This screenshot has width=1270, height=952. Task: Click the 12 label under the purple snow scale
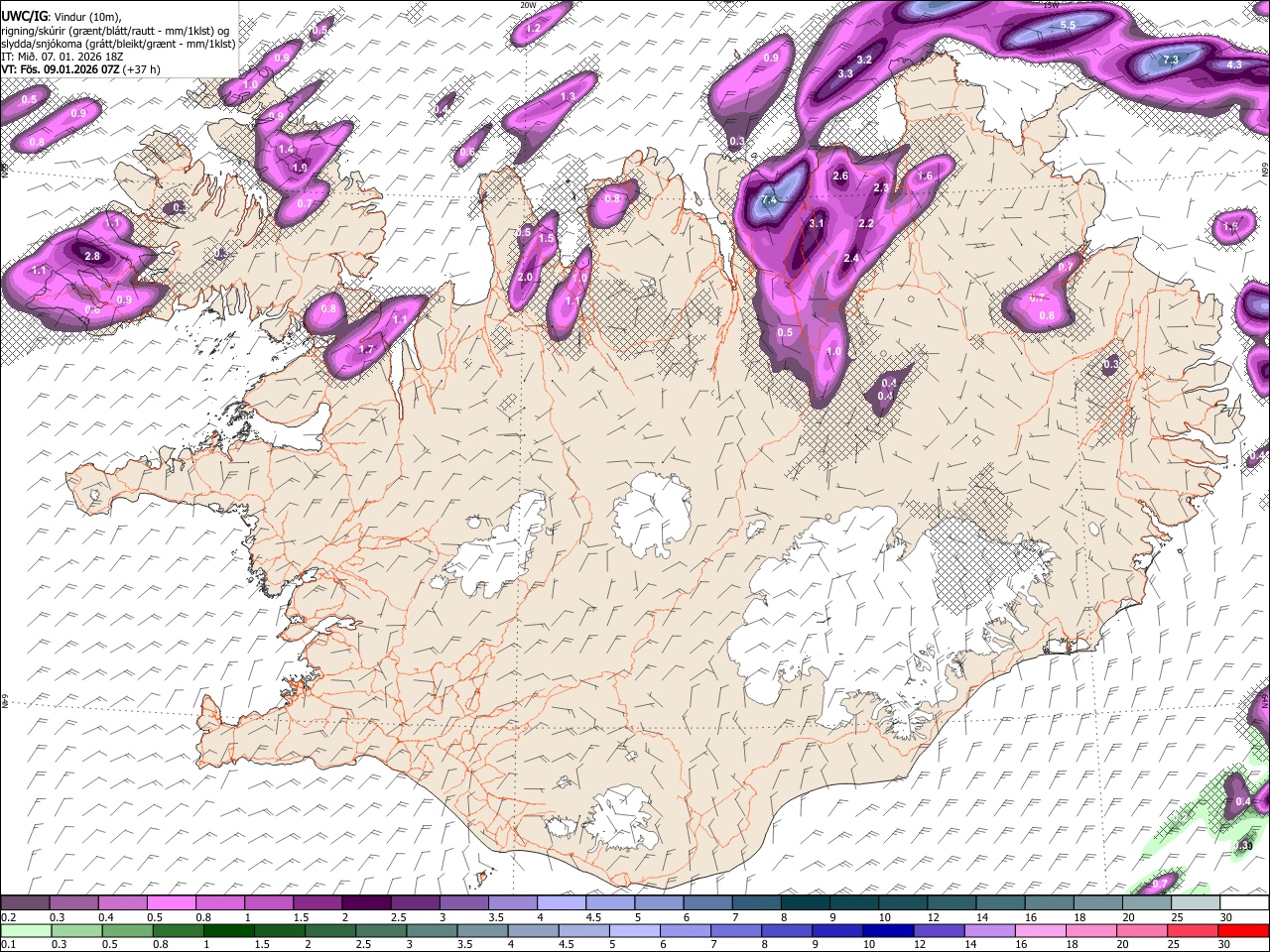934,917
